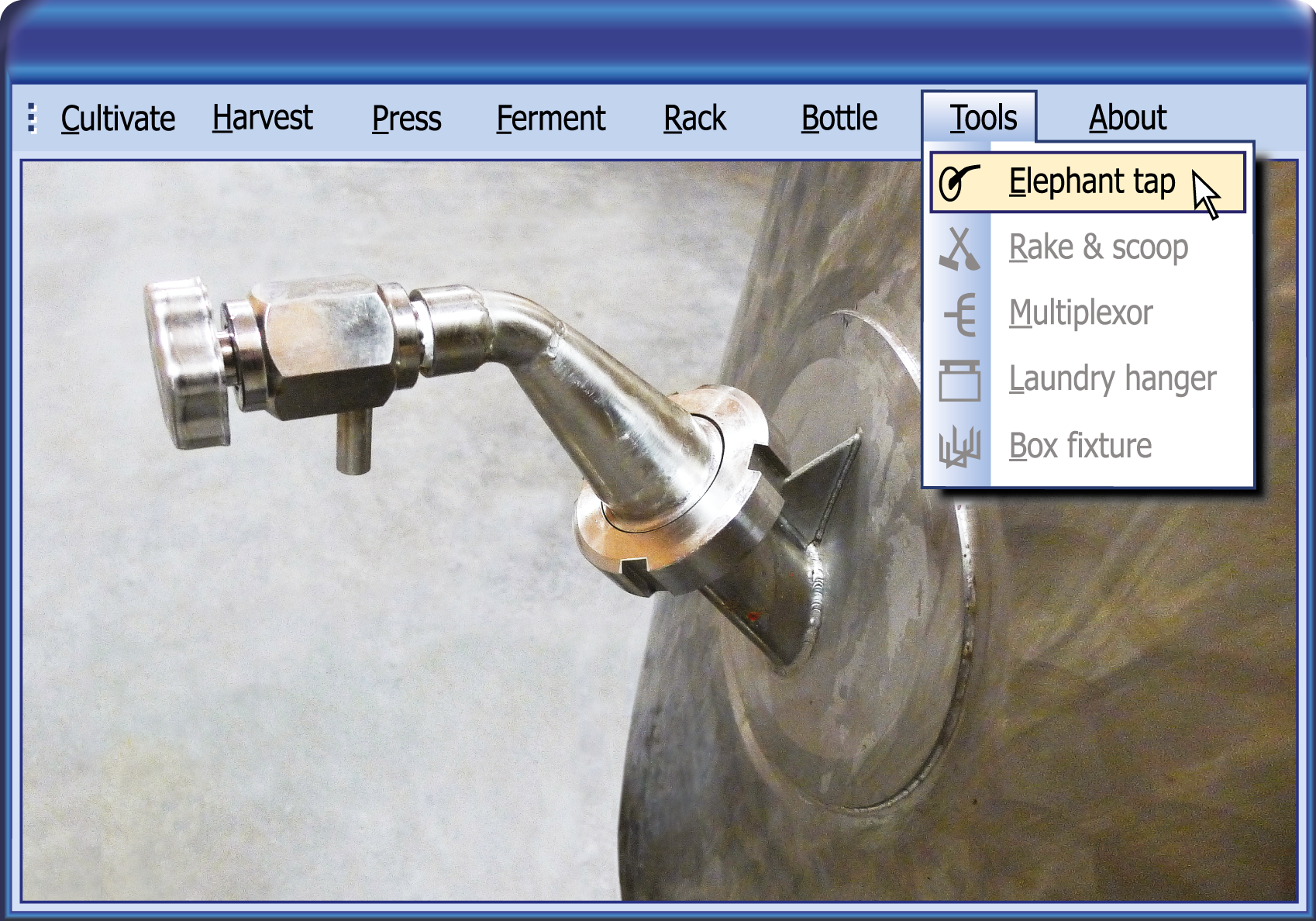
Task: Click the Box fixture icon
Action: [x=959, y=448]
